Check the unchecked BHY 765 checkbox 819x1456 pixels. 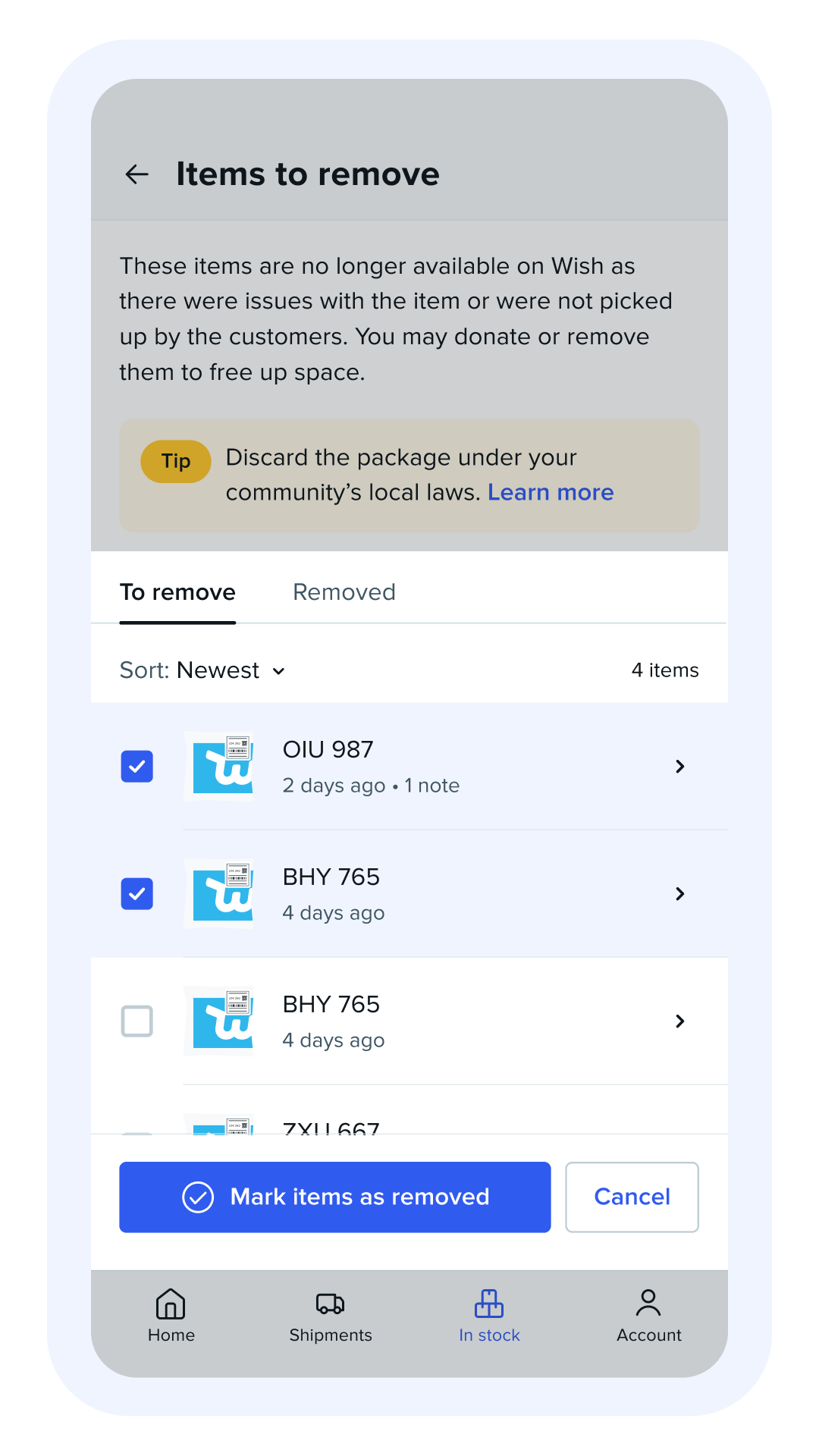click(137, 1021)
